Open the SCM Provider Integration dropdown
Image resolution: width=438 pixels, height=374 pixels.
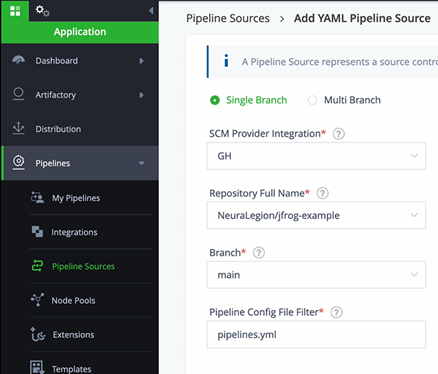tap(316, 156)
